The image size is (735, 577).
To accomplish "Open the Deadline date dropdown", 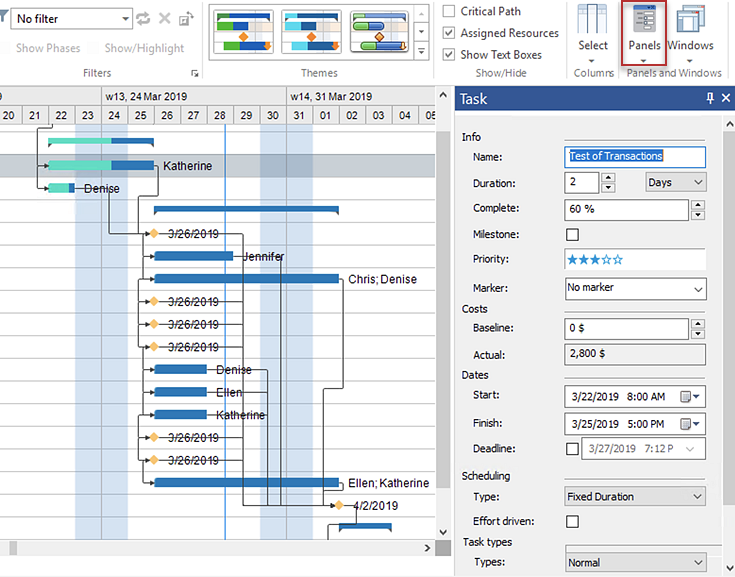I will click(x=690, y=449).
